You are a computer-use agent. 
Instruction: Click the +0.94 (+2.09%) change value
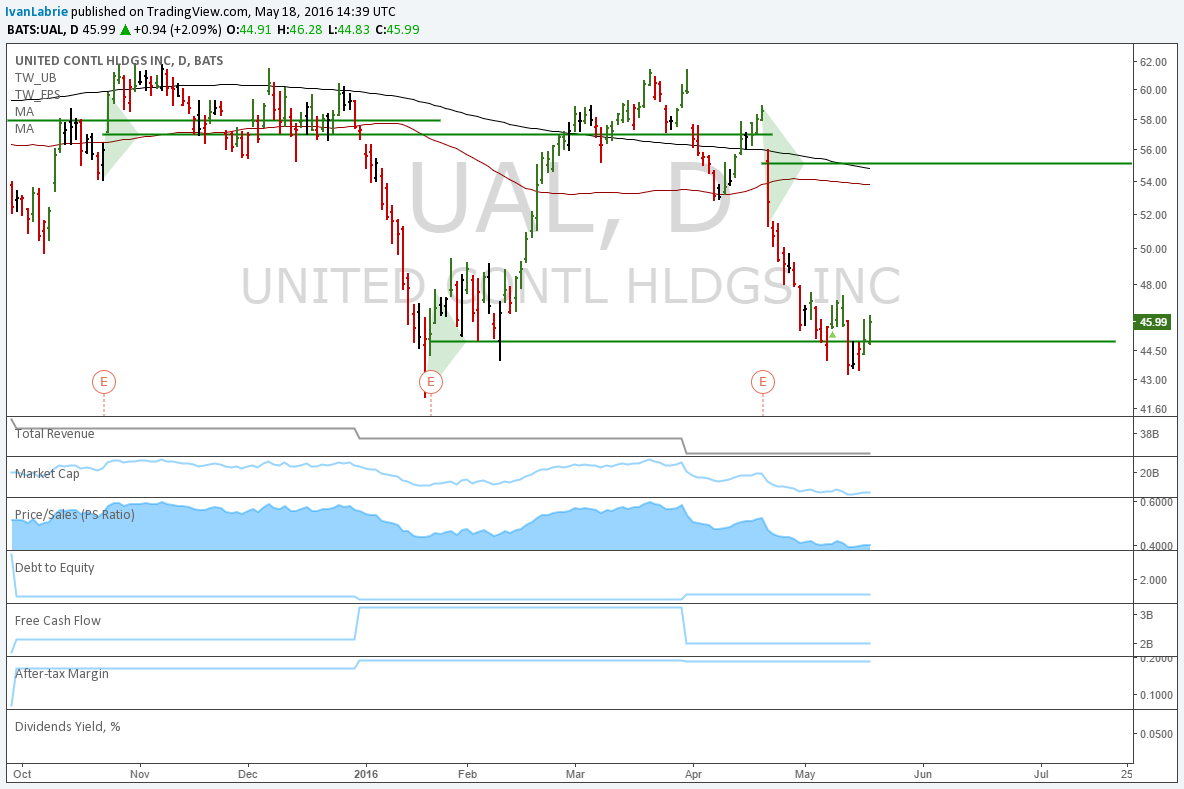click(x=177, y=29)
